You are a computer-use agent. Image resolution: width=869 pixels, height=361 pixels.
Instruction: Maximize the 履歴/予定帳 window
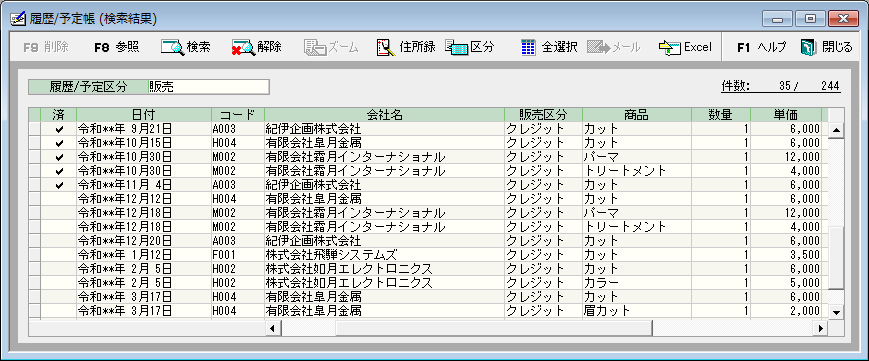pyautogui.click(x=810, y=19)
